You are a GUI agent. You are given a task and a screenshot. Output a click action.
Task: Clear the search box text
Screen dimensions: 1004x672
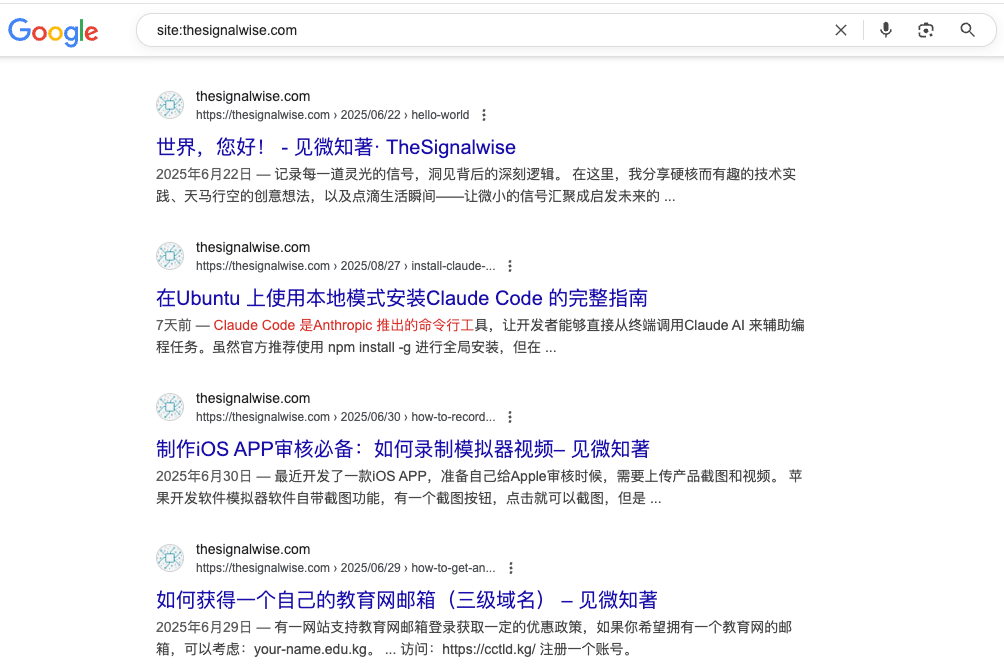pyautogui.click(x=841, y=30)
